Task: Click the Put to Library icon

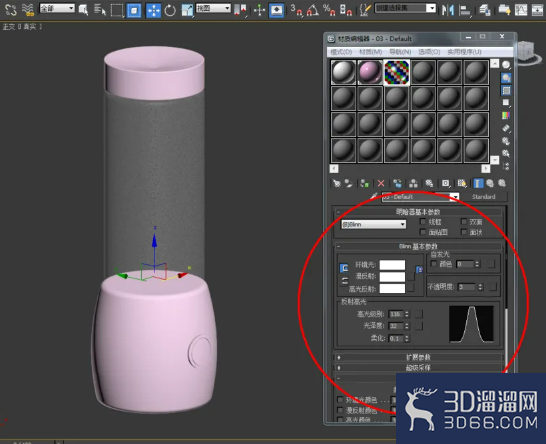Action: (429, 183)
